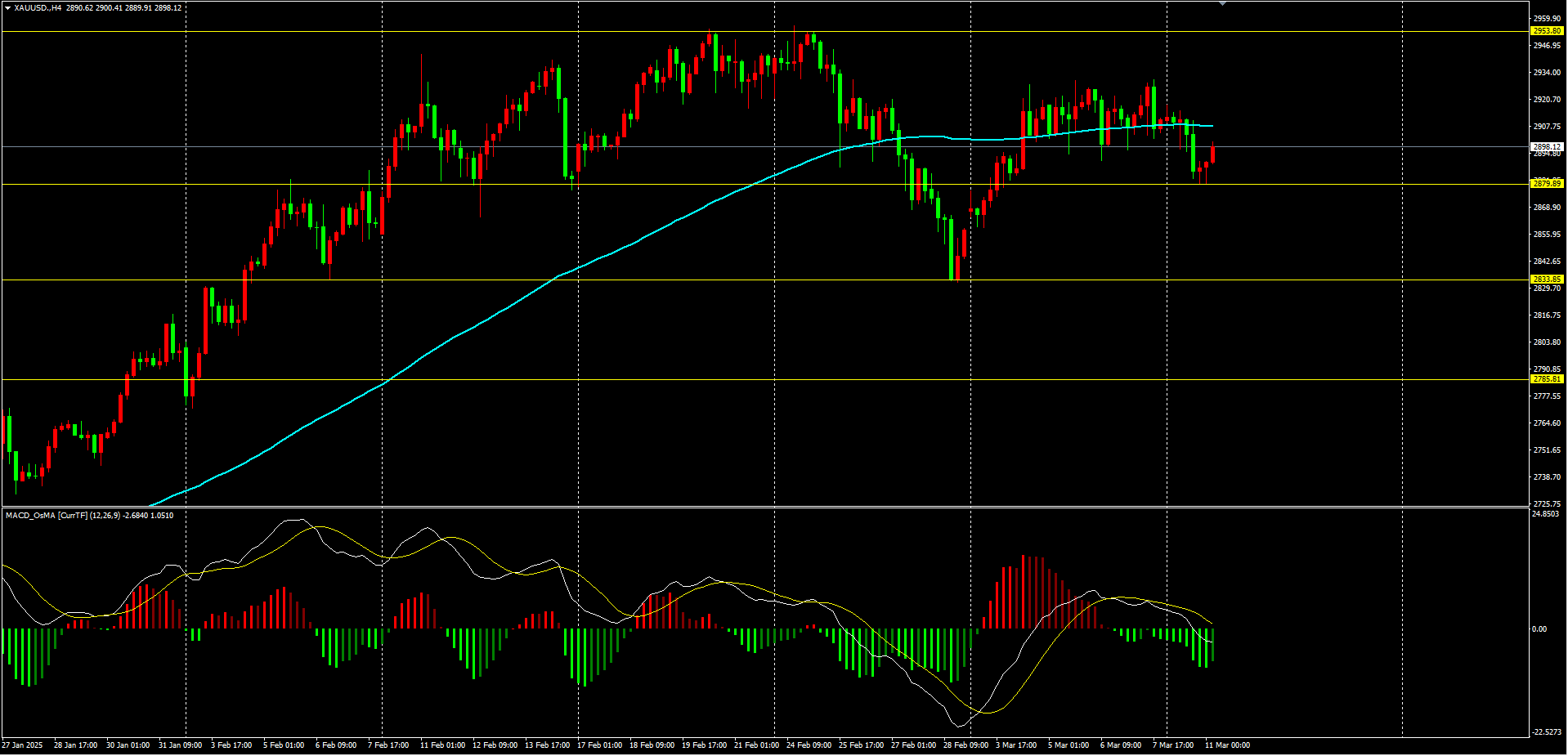Select the MACD_OsMA indicator label
This screenshot has width=1568, height=756.
(x=30, y=516)
